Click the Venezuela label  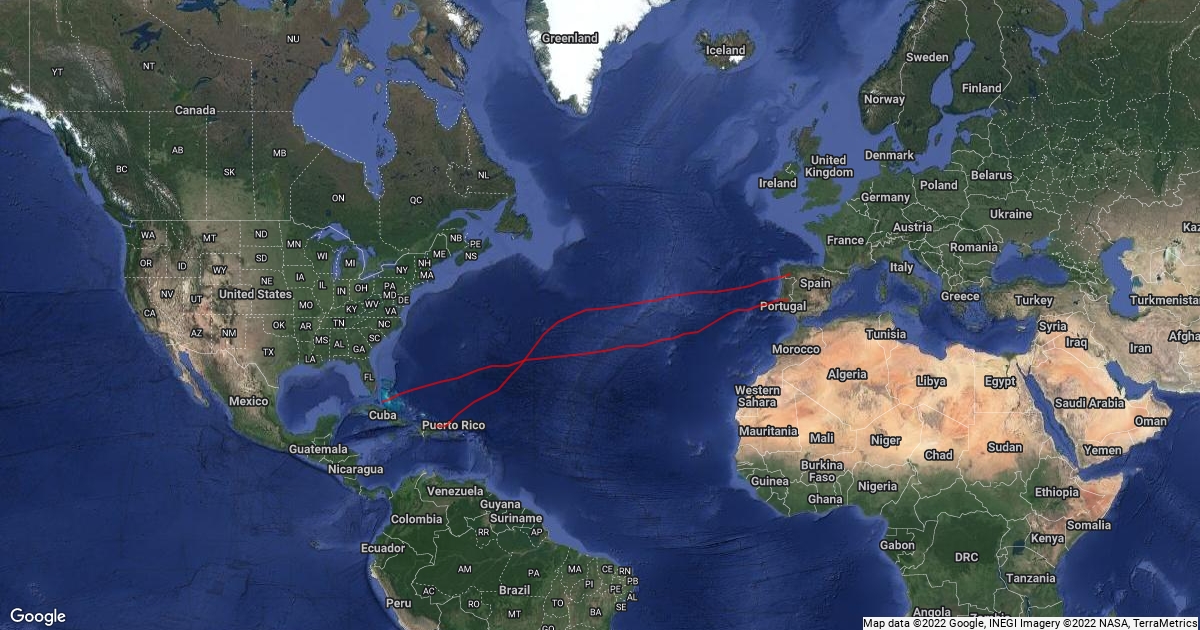point(455,492)
